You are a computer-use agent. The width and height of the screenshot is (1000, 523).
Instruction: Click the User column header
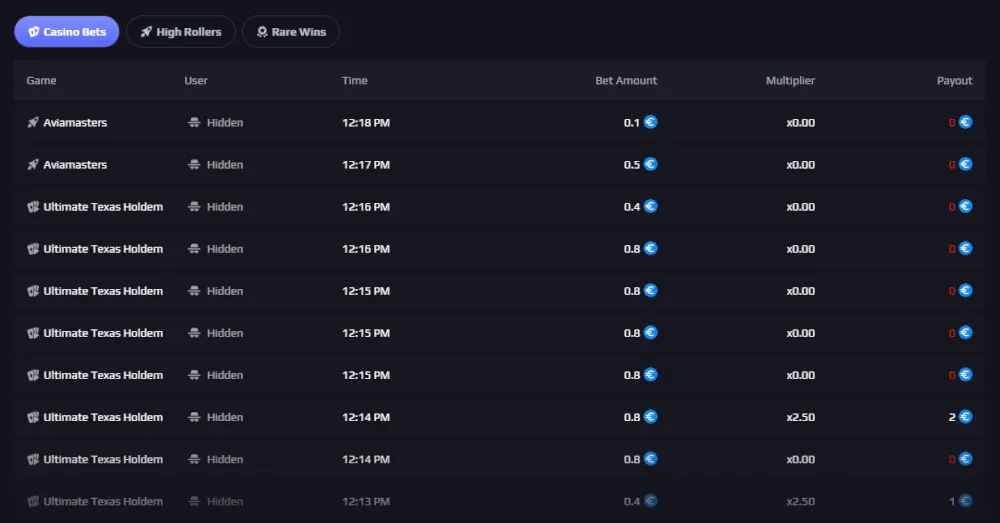[x=196, y=80]
